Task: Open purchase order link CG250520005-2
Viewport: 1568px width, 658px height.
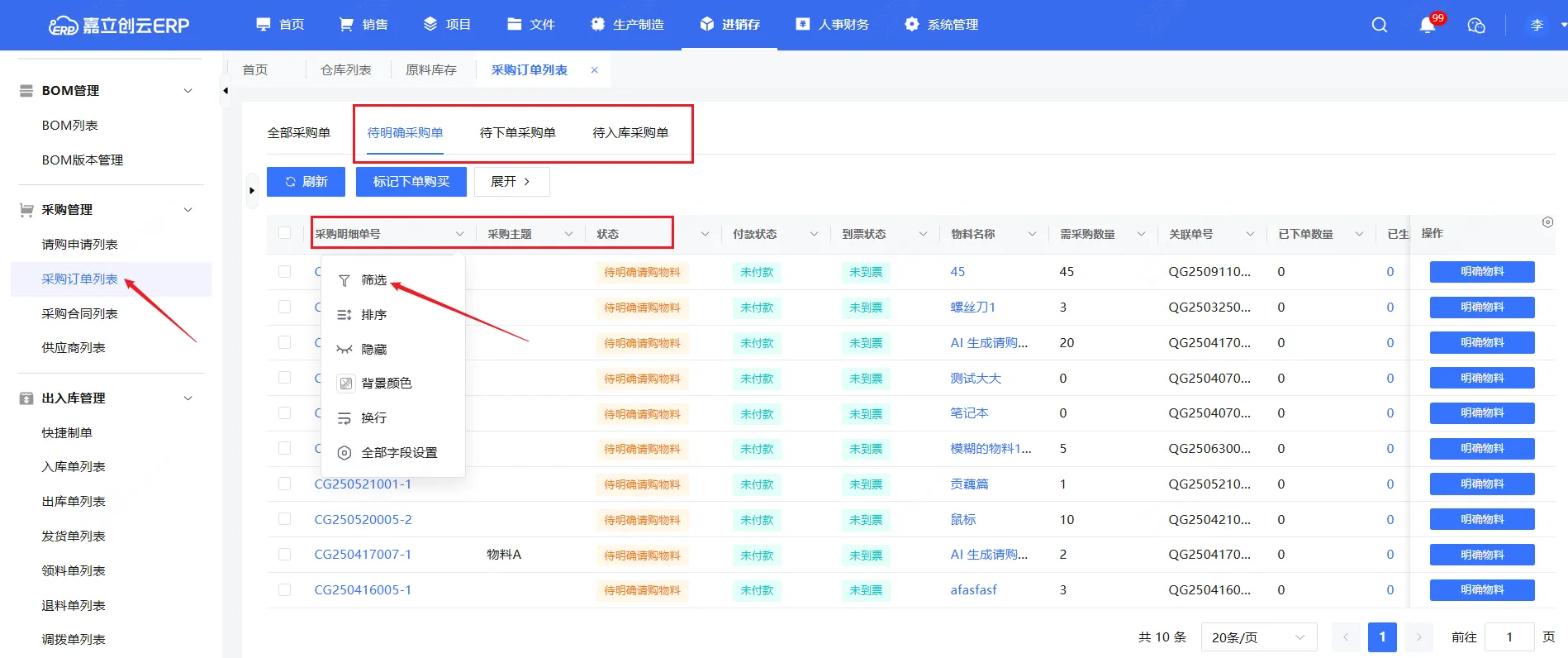Action: 363,520
